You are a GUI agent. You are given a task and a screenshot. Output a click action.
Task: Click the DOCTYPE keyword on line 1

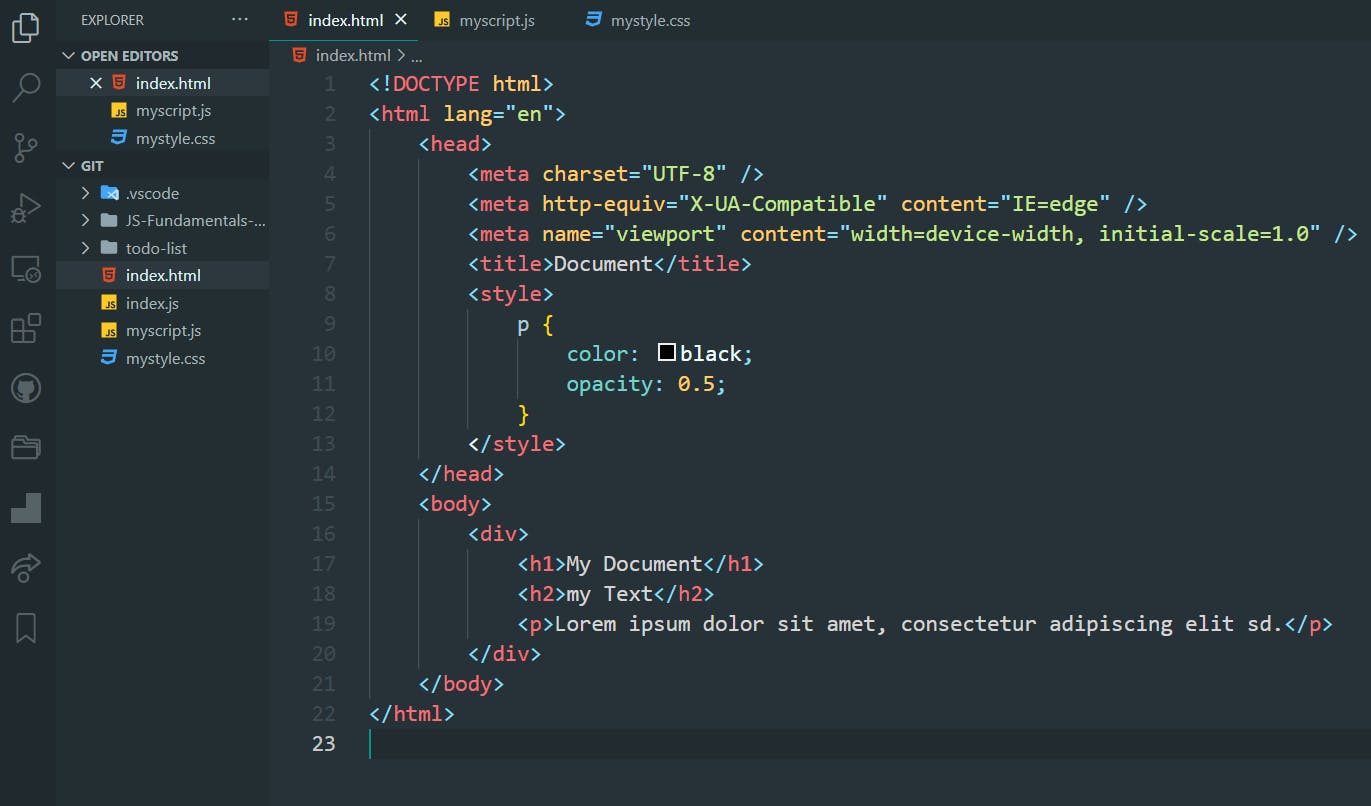point(436,83)
